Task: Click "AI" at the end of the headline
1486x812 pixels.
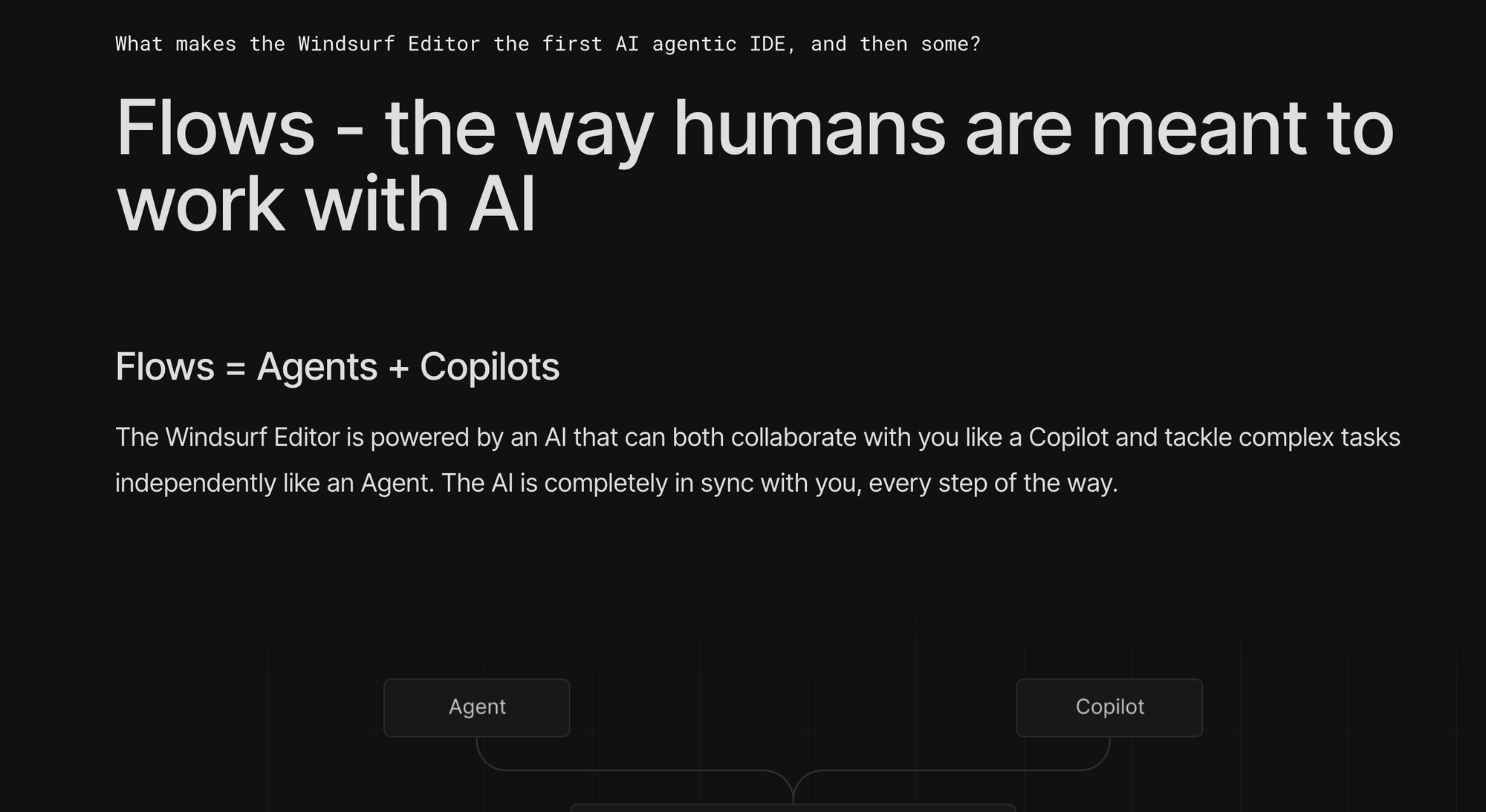Action: 502,206
